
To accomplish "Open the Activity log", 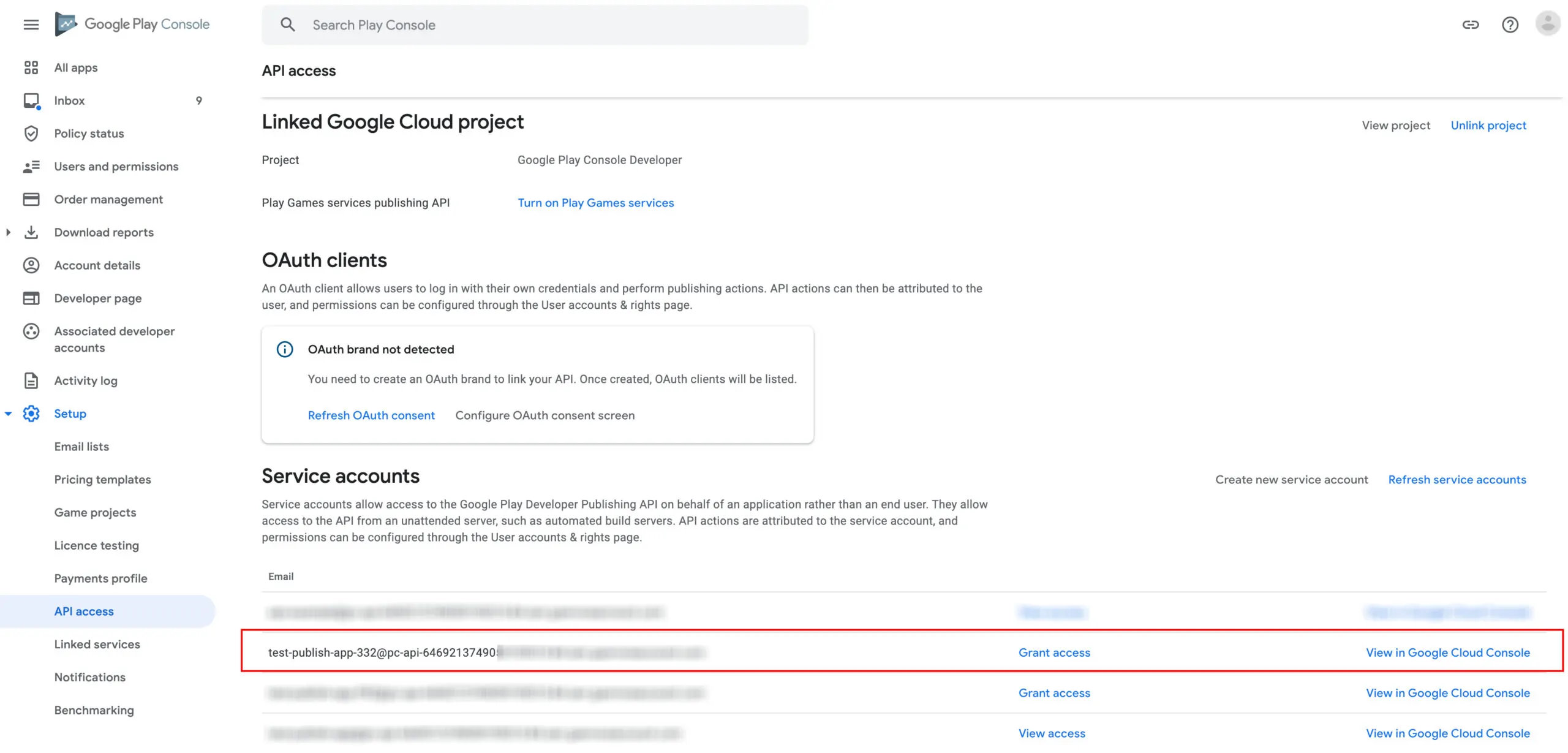I will tap(86, 380).
